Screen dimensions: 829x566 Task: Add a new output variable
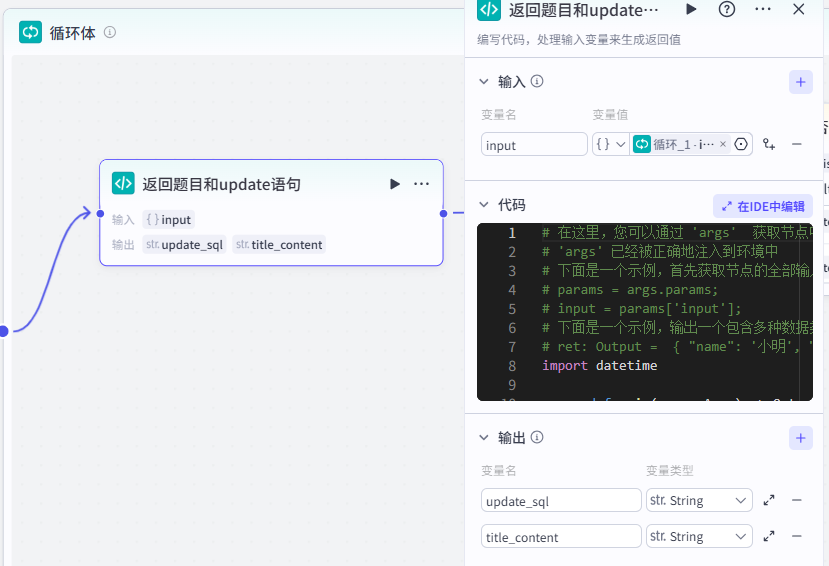click(x=800, y=438)
